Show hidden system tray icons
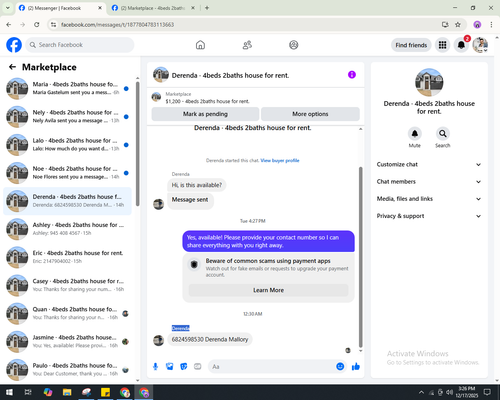The width and height of the screenshot is (500, 400). point(421,392)
